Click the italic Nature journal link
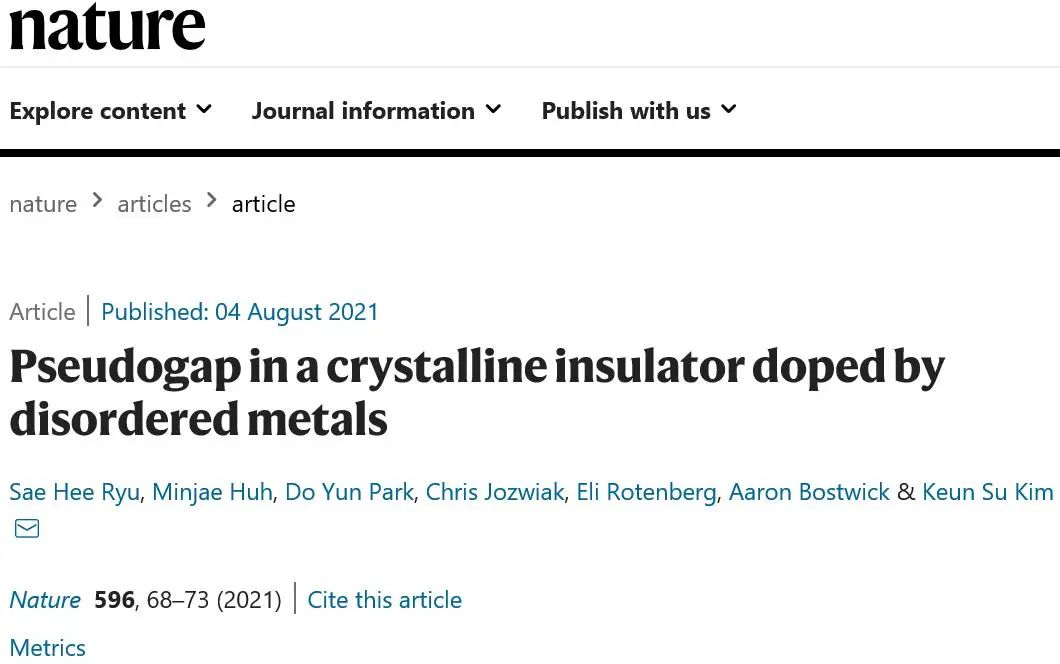 pyautogui.click(x=45, y=600)
